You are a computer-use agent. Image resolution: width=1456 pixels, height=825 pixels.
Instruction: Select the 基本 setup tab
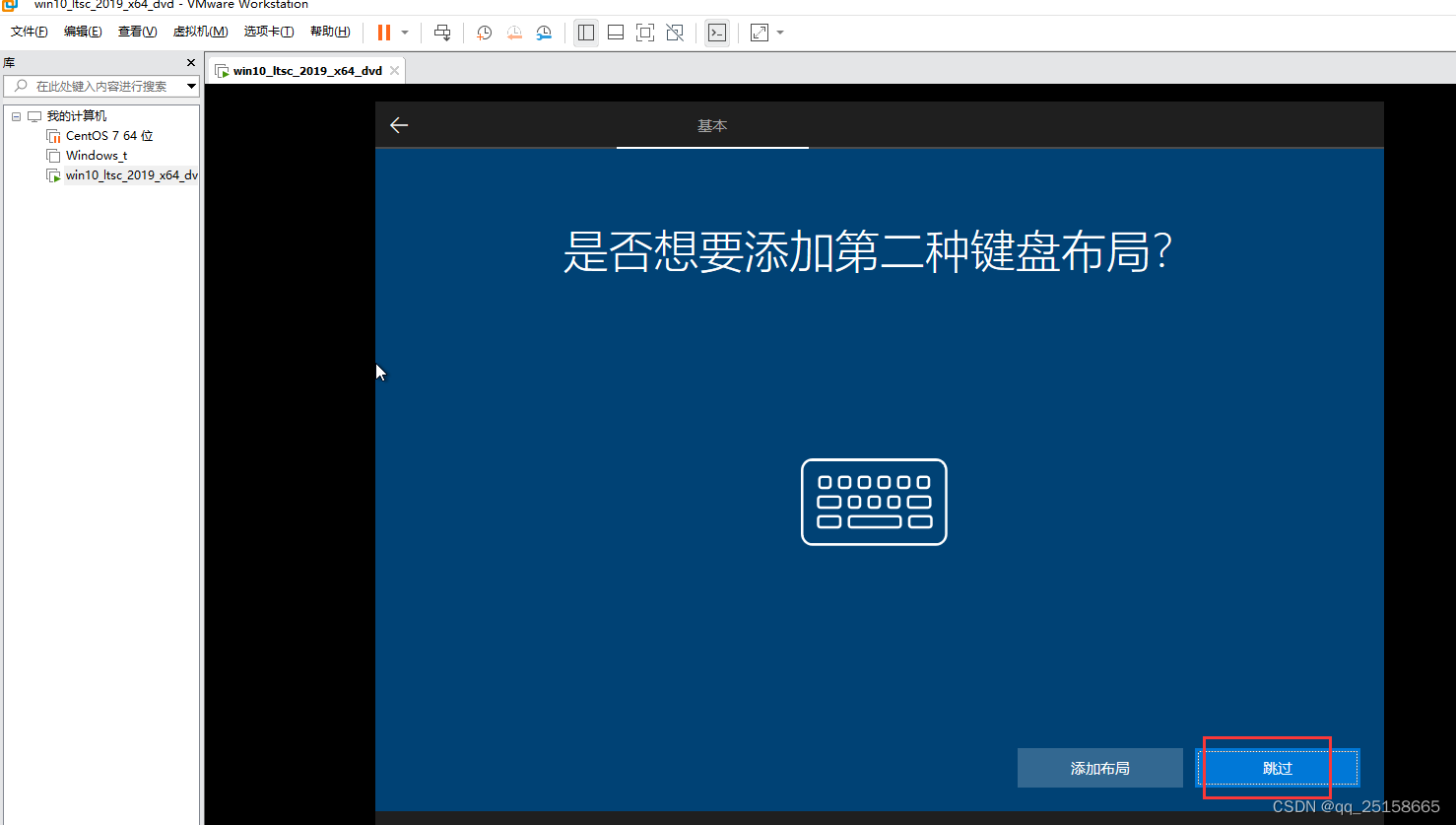click(x=712, y=126)
